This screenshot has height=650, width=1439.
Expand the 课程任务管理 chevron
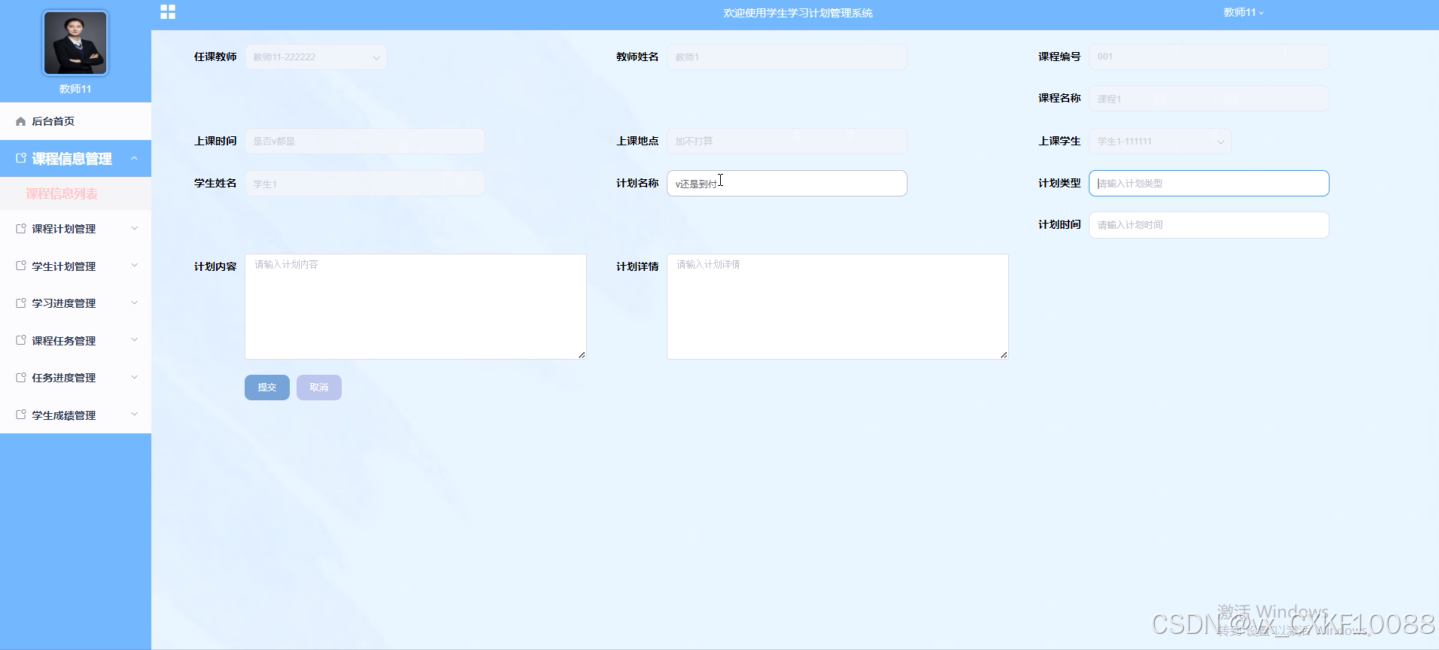[x=134, y=341]
